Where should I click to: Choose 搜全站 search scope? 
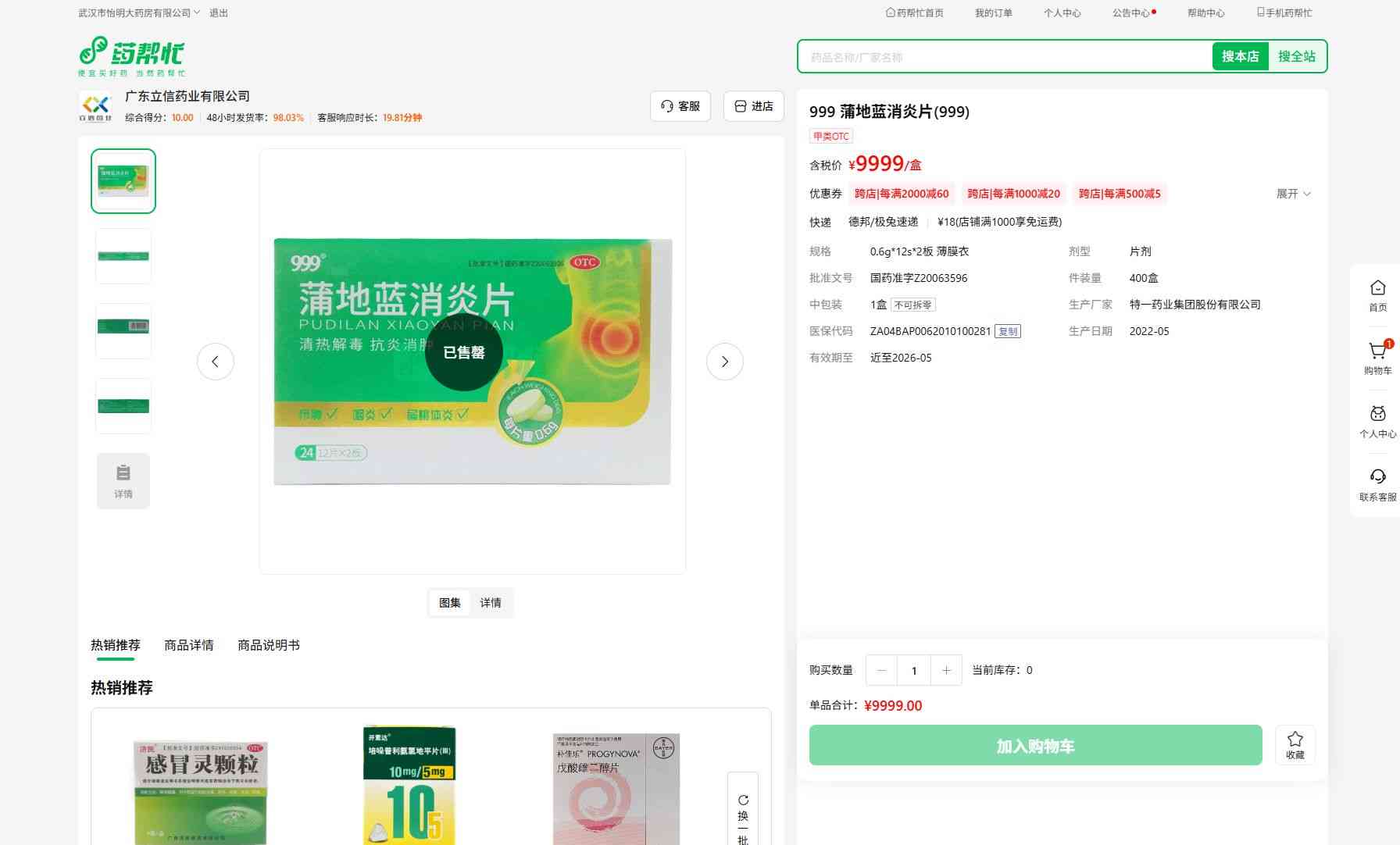[1296, 56]
